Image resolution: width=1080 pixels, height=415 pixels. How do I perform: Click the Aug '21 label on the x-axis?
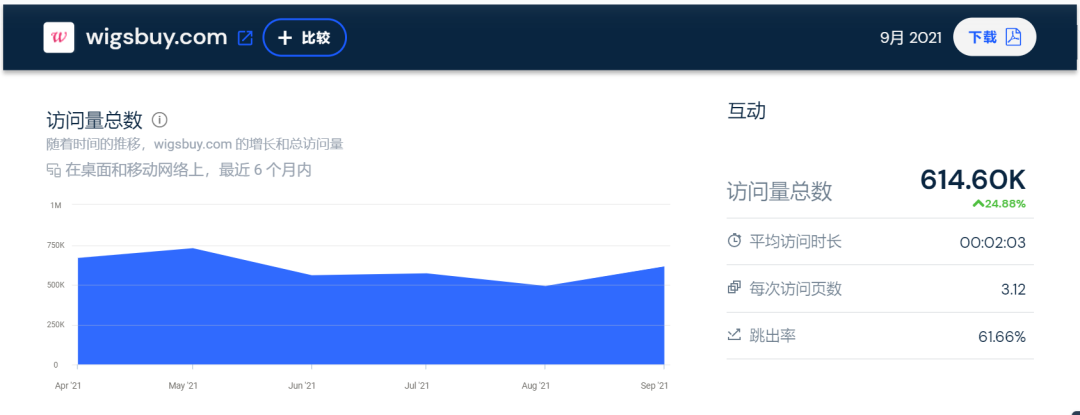coord(535,386)
